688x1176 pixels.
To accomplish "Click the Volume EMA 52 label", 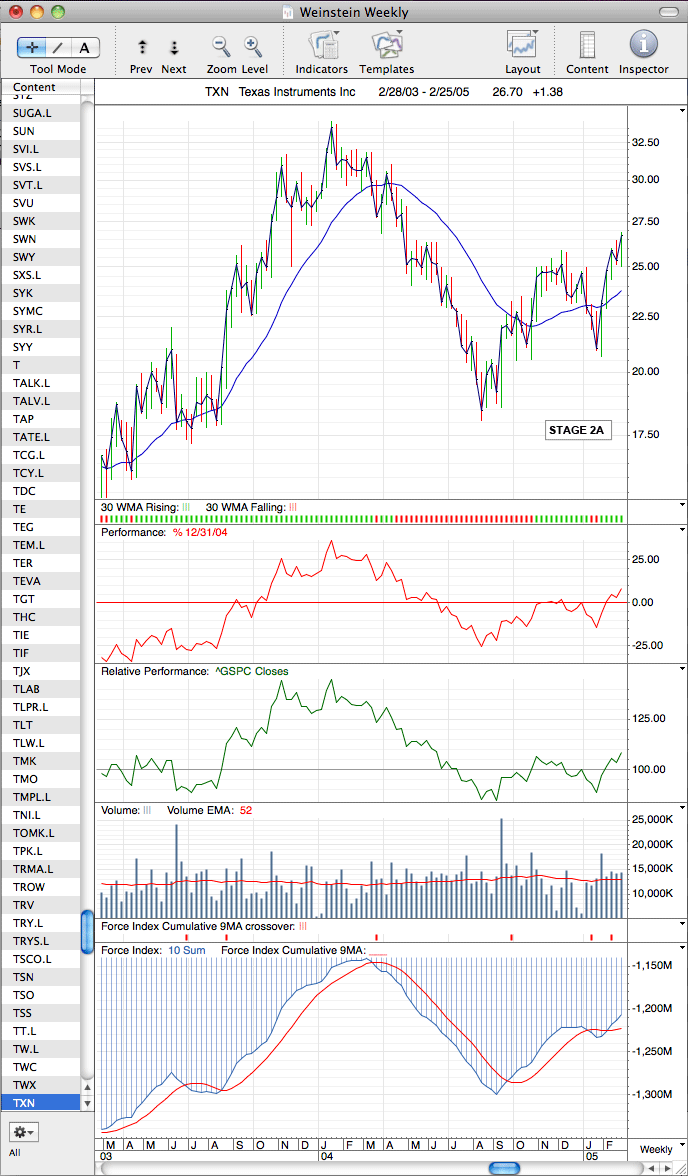I will [x=209, y=810].
